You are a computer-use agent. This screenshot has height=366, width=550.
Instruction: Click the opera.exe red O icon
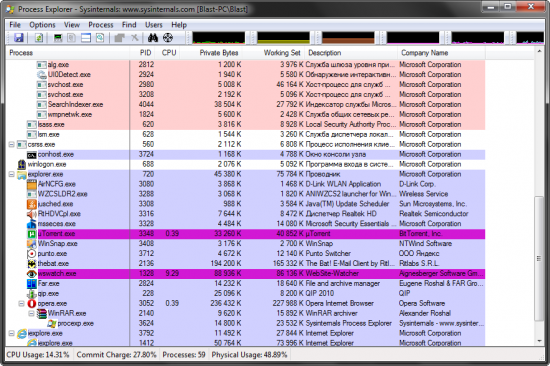(32, 304)
